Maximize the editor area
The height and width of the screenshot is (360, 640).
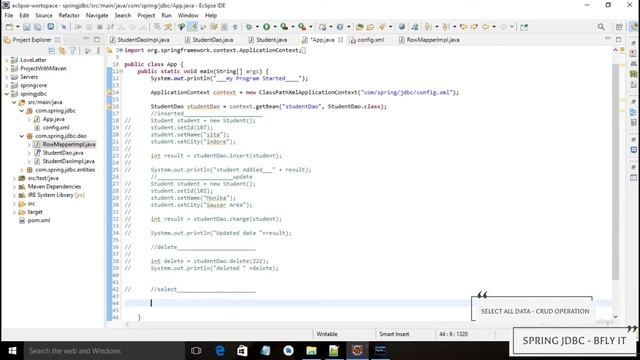tap(619, 39)
